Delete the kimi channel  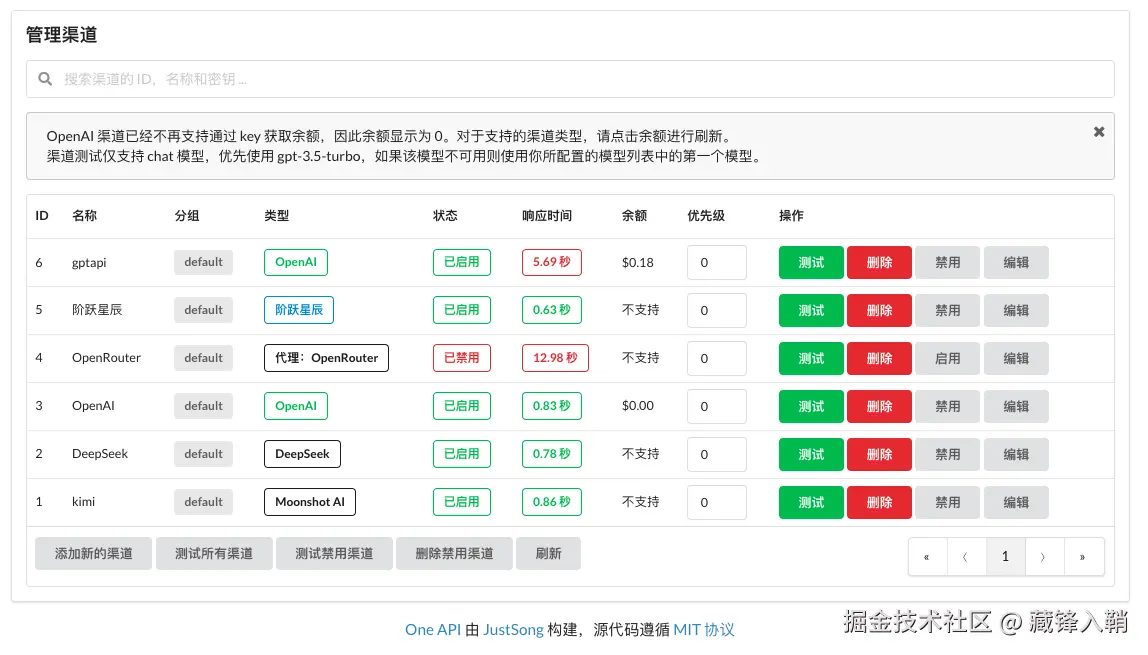tap(879, 503)
